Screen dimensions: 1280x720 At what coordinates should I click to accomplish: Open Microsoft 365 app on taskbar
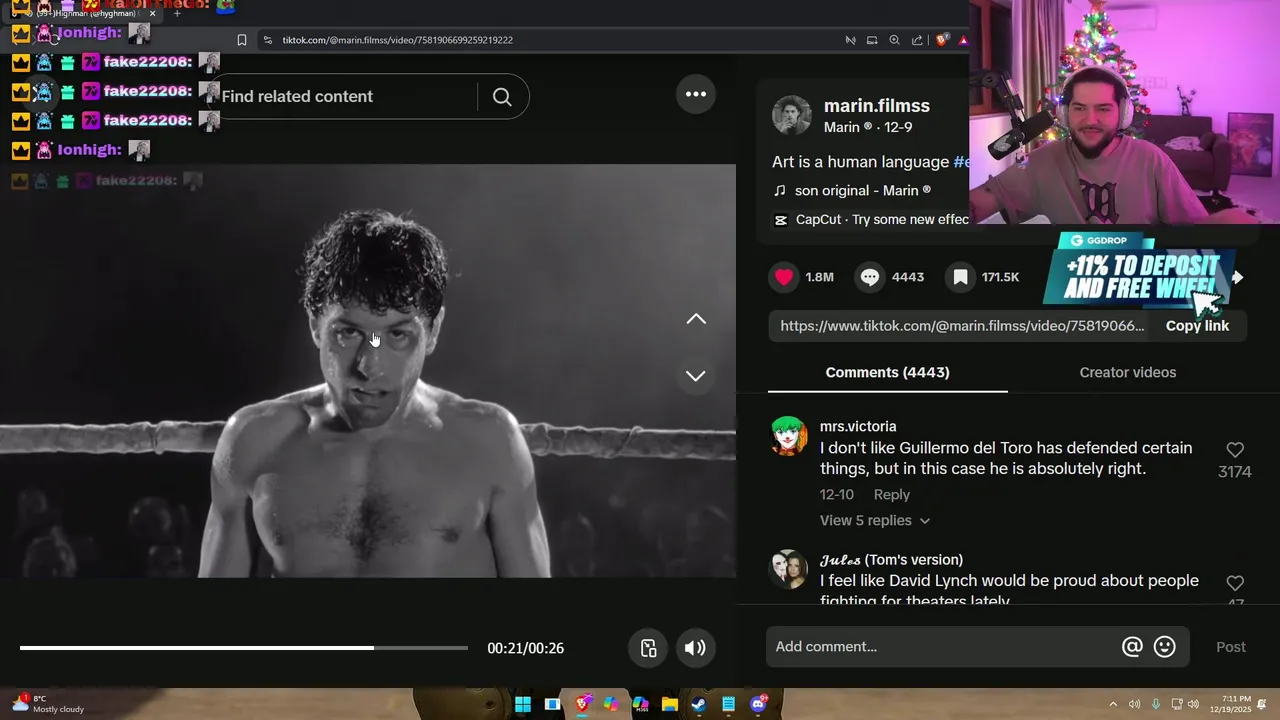[x=640, y=704]
